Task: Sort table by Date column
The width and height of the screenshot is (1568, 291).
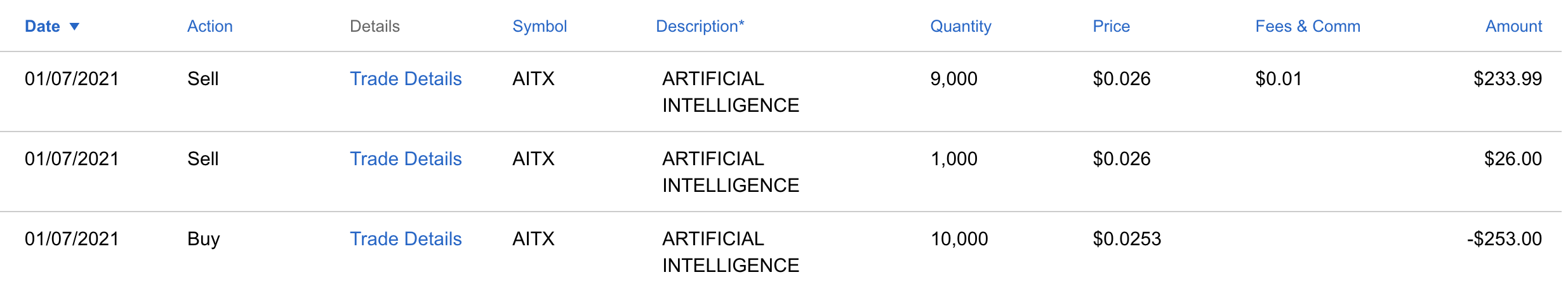Action: [x=43, y=27]
